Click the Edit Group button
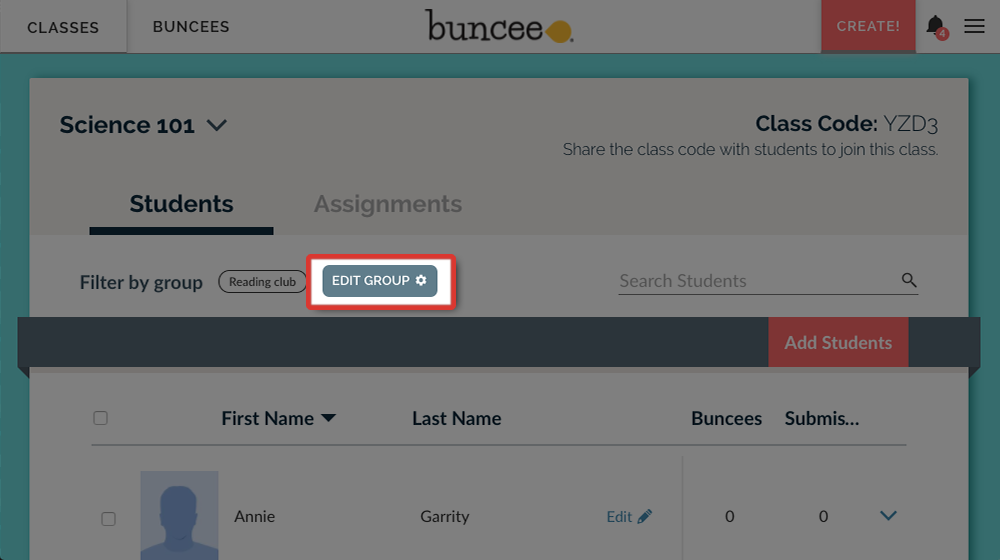This screenshot has height=560, width=1000. [x=380, y=281]
